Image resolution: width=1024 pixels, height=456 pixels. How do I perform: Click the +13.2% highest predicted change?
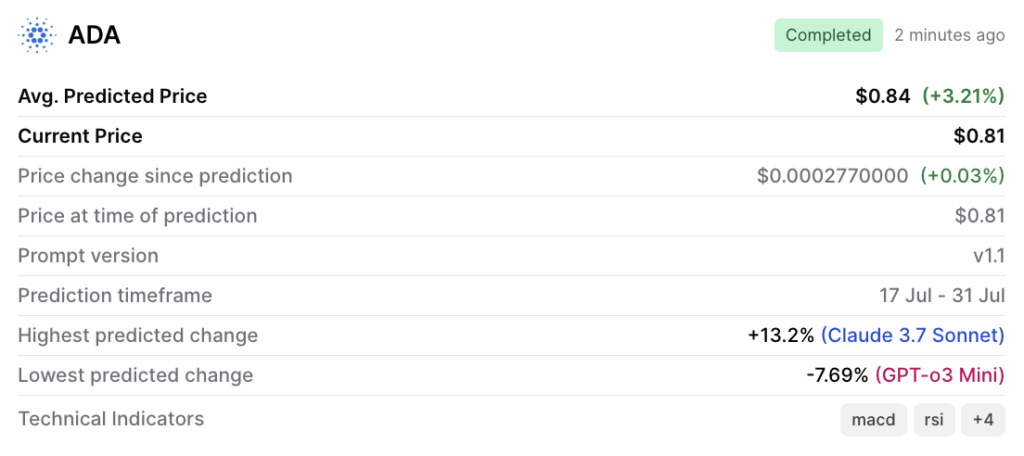pyautogui.click(x=780, y=336)
